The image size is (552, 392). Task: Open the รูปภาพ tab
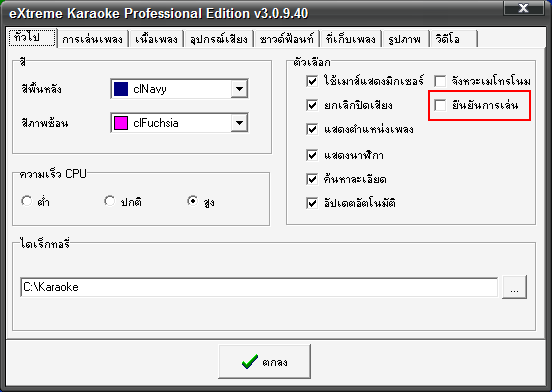tap(404, 39)
